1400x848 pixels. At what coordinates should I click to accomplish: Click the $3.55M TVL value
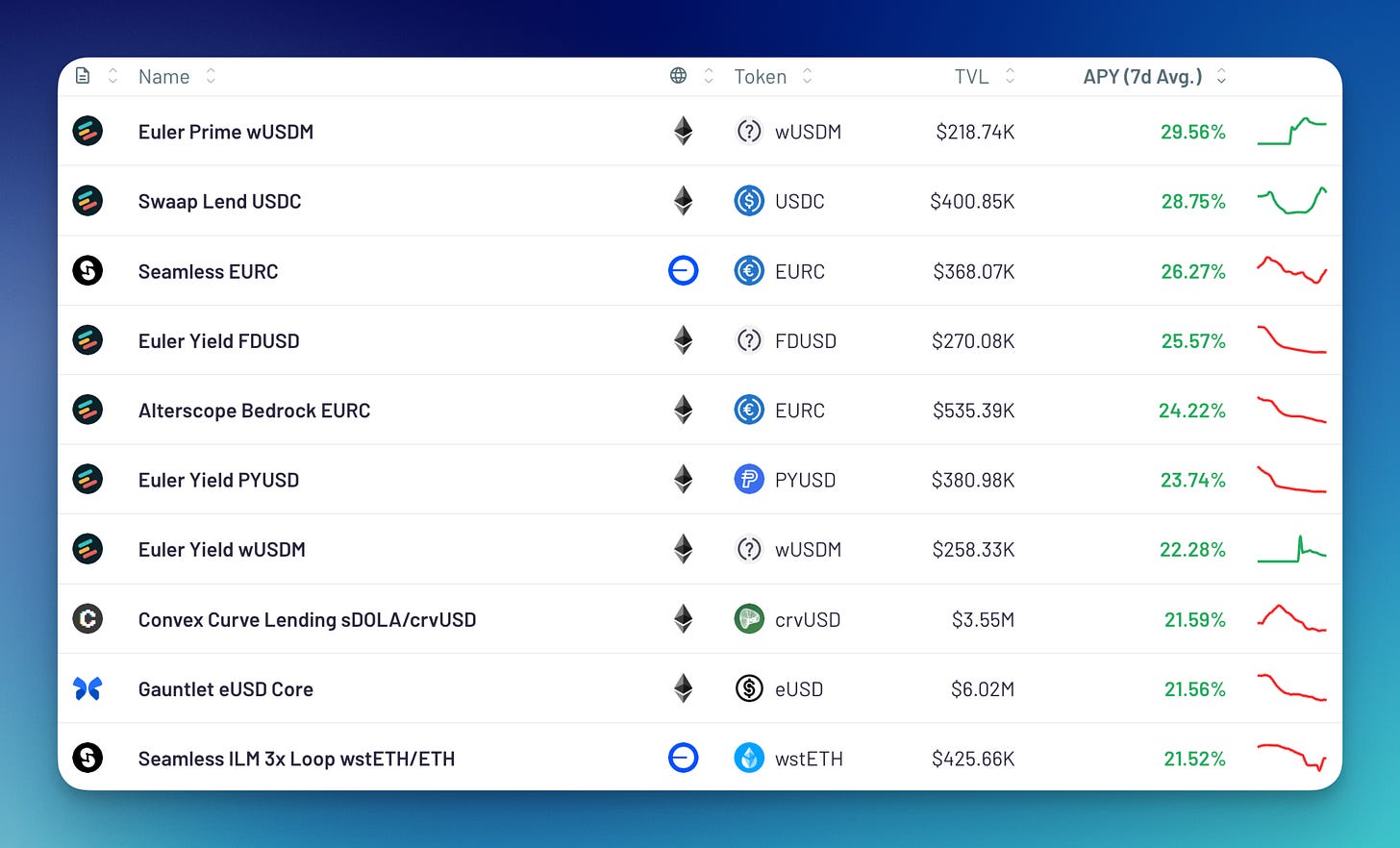click(983, 620)
